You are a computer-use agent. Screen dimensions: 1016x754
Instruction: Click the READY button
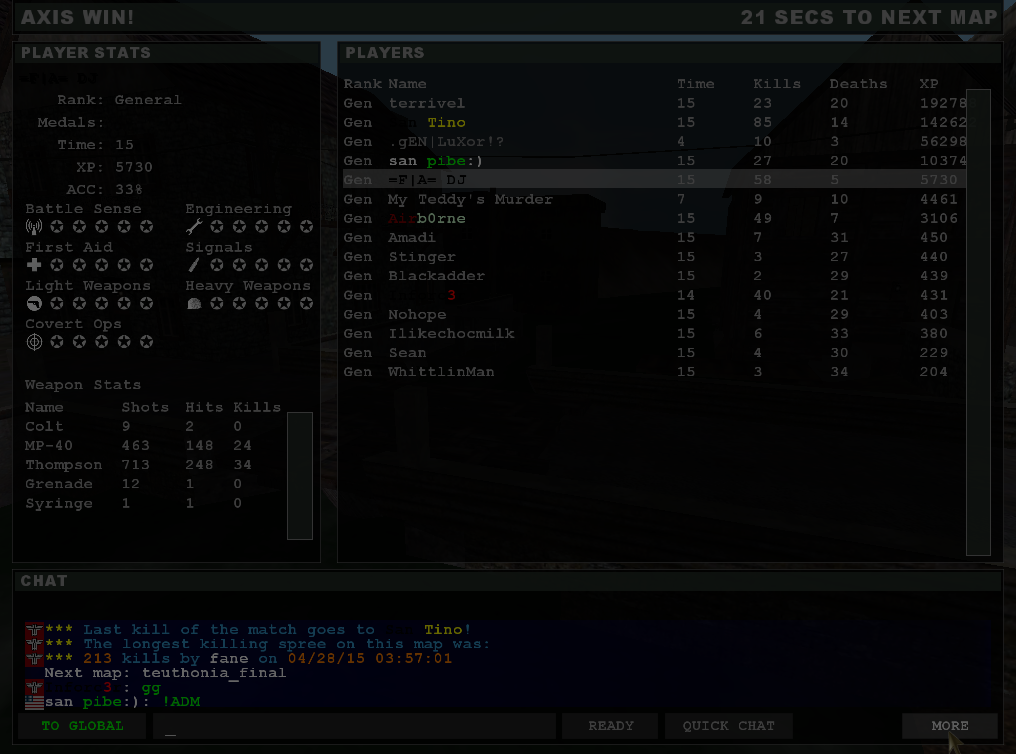coord(610,725)
